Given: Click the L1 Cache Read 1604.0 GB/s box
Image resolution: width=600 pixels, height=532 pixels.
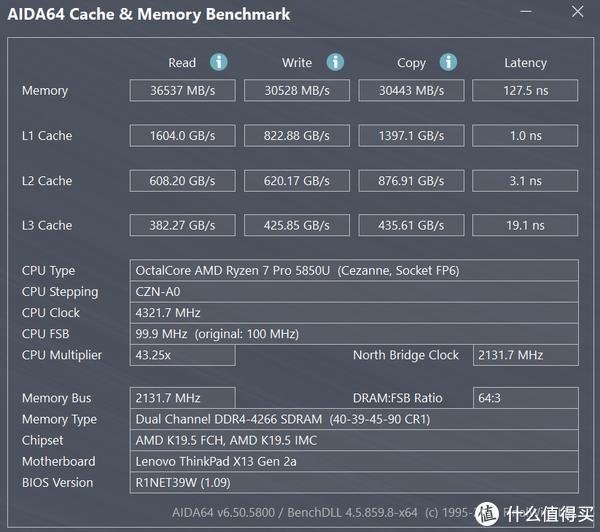Looking at the screenshot, I should pyautogui.click(x=183, y=135).
